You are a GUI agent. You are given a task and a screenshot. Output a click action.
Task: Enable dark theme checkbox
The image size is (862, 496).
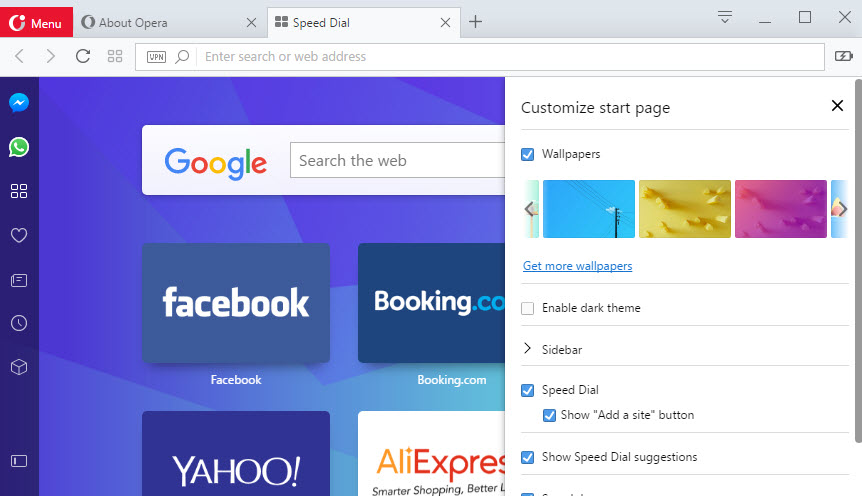[x=527, y=308]
